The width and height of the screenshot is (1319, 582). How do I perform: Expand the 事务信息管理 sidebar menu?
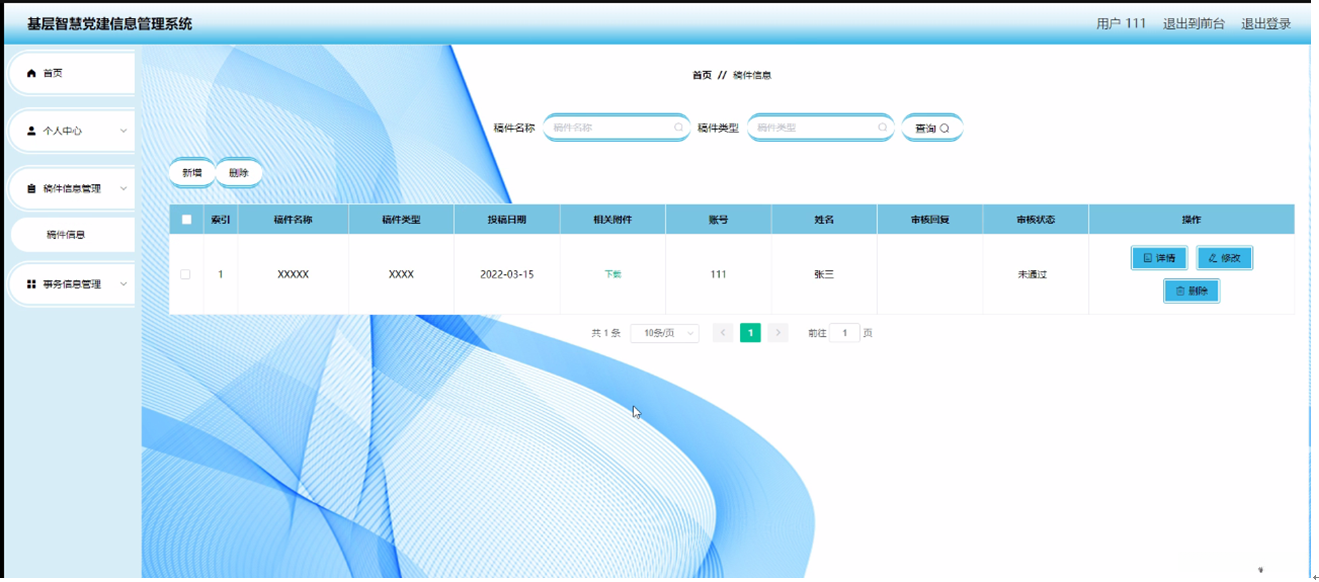[x=70, y=284]
